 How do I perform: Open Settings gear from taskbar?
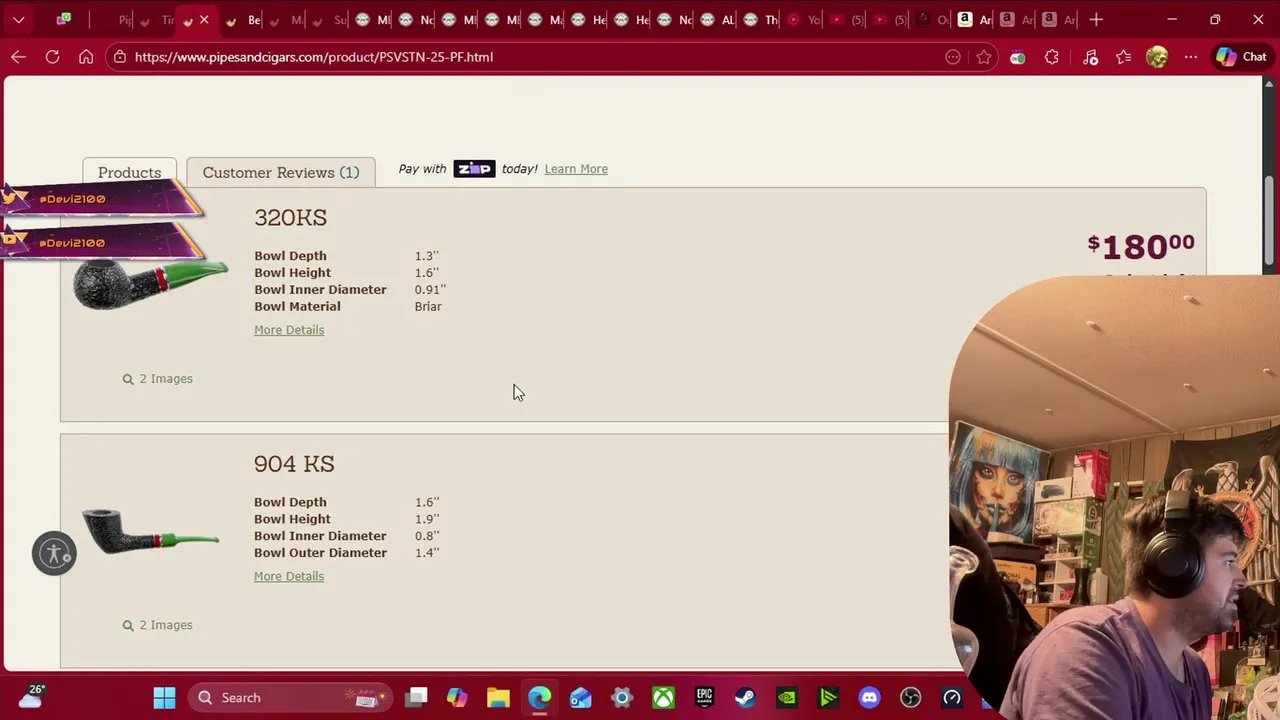[622, 697]
